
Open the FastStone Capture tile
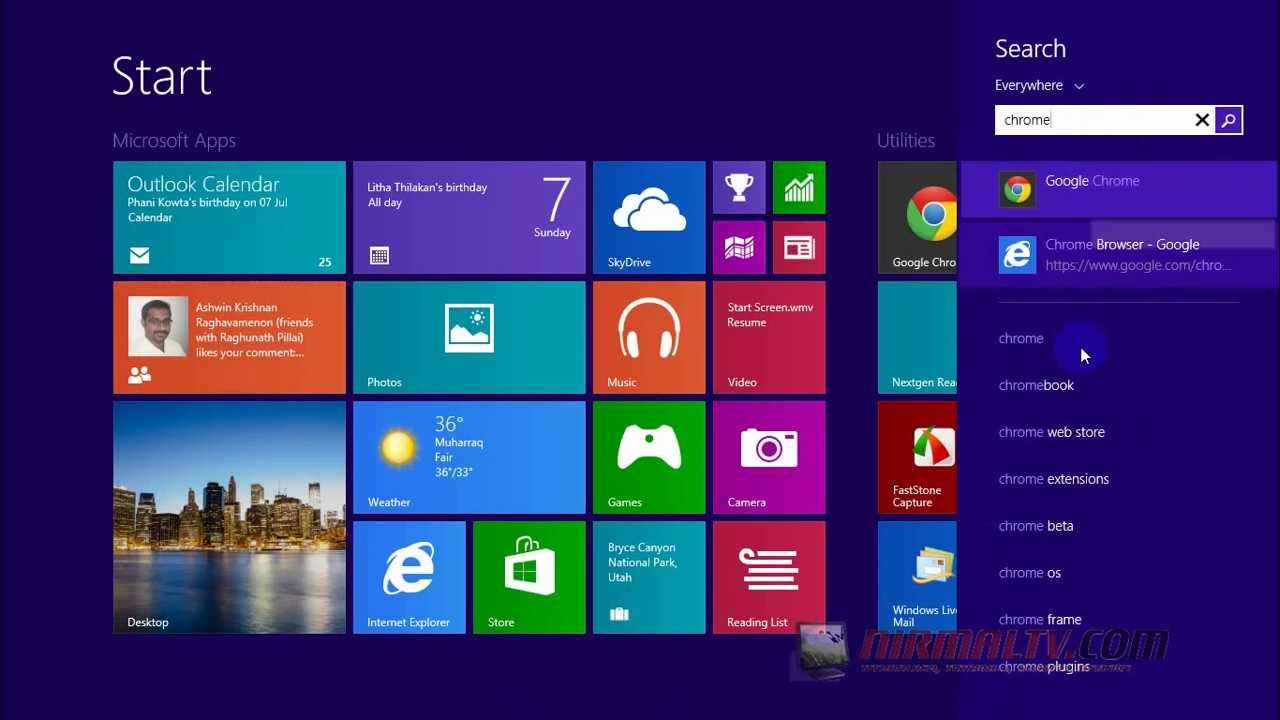pos(917,457)
